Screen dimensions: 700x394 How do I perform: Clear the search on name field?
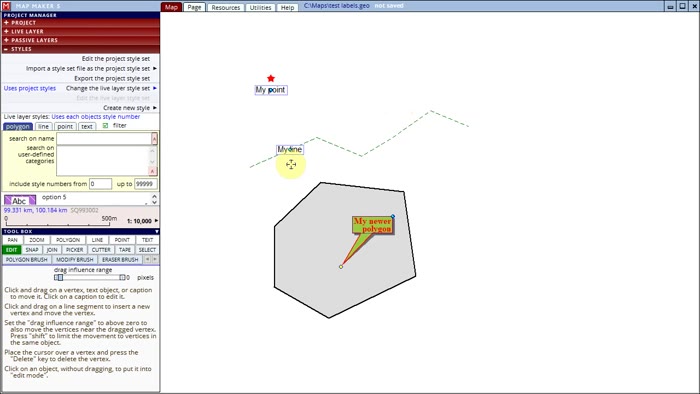pos(154,139)
